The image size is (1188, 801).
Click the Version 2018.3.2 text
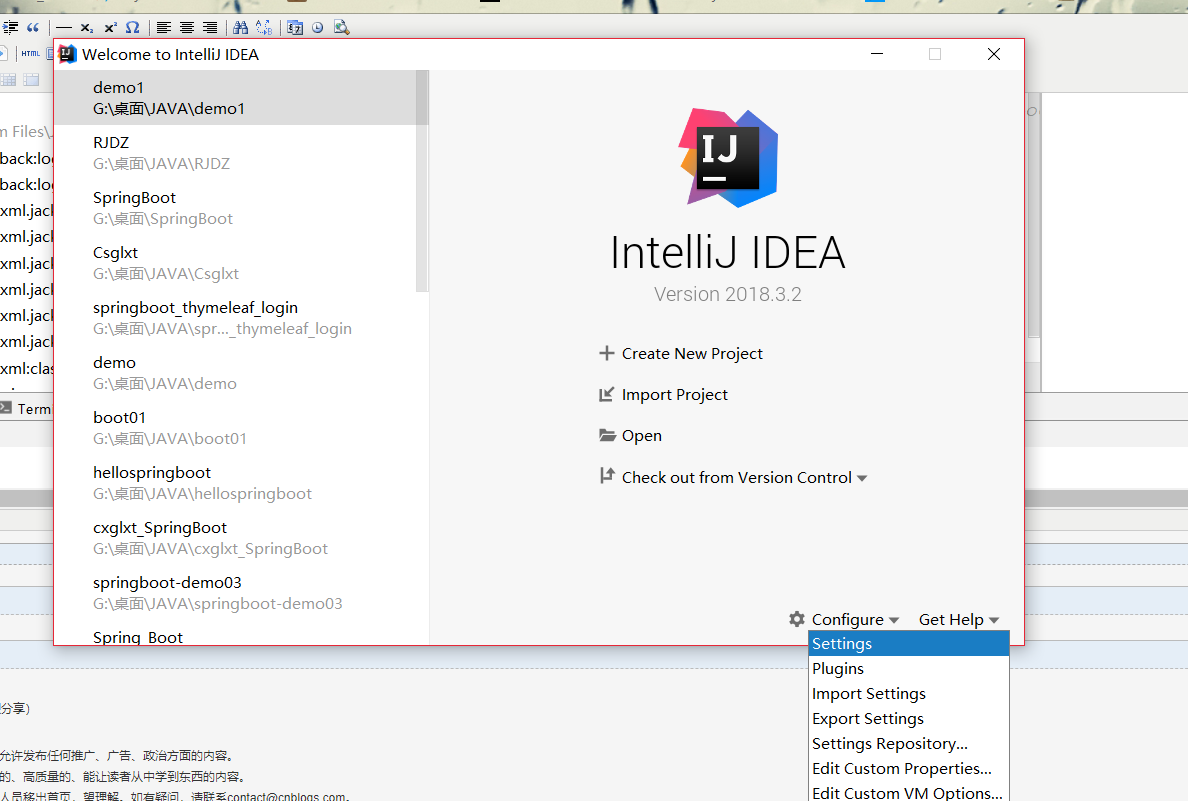727,294
